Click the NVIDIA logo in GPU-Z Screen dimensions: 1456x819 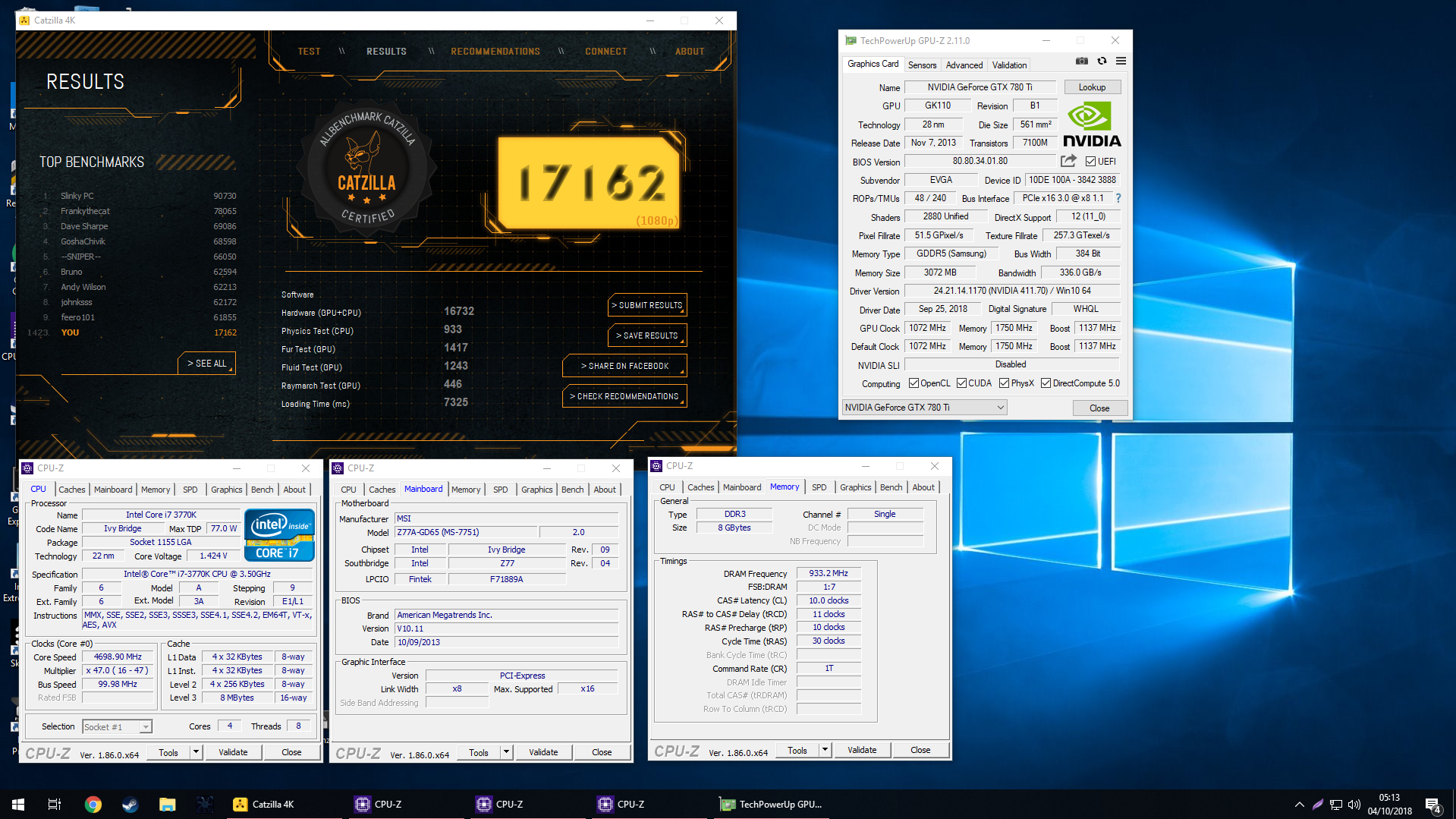1092,125
